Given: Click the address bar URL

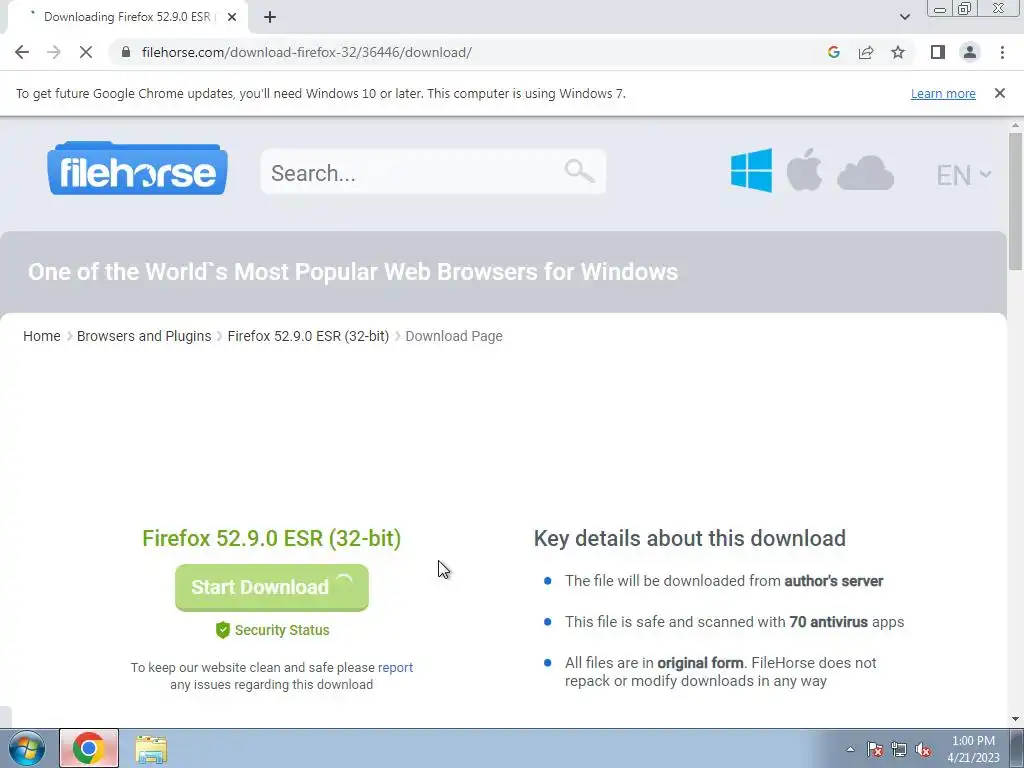Looking at the screenshot, I should coord(307,52).
